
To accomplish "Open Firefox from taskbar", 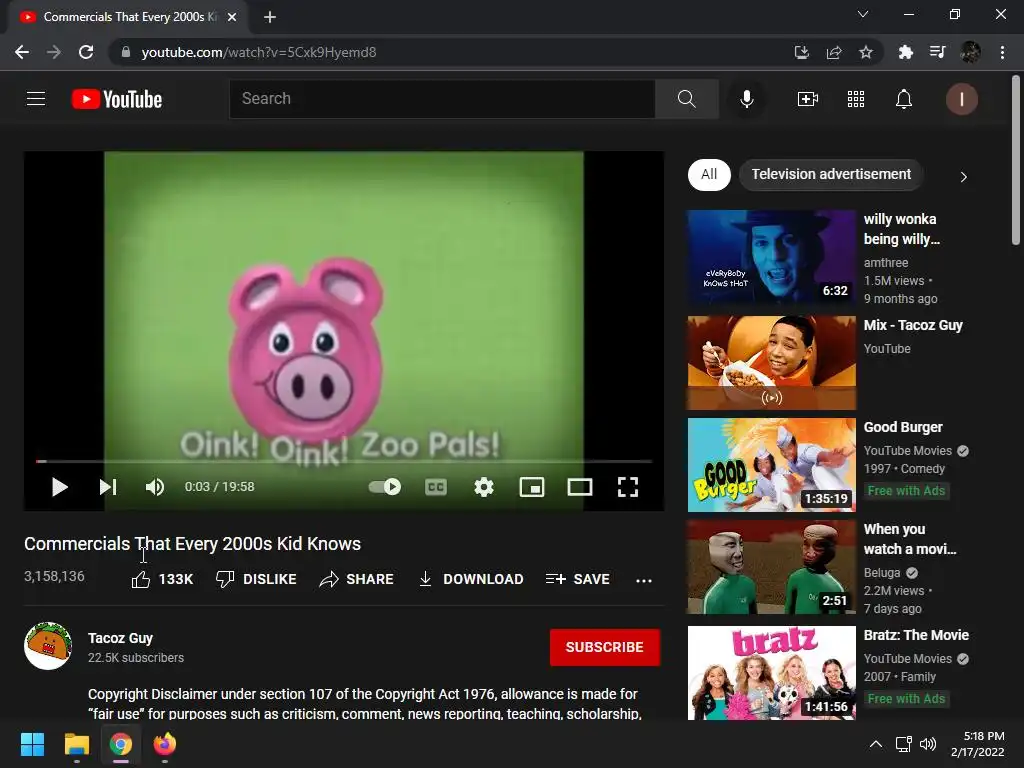I will 165,744.
